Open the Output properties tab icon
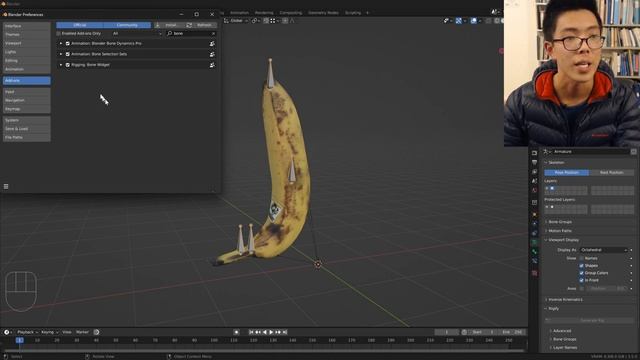 (x=535, y=162)
